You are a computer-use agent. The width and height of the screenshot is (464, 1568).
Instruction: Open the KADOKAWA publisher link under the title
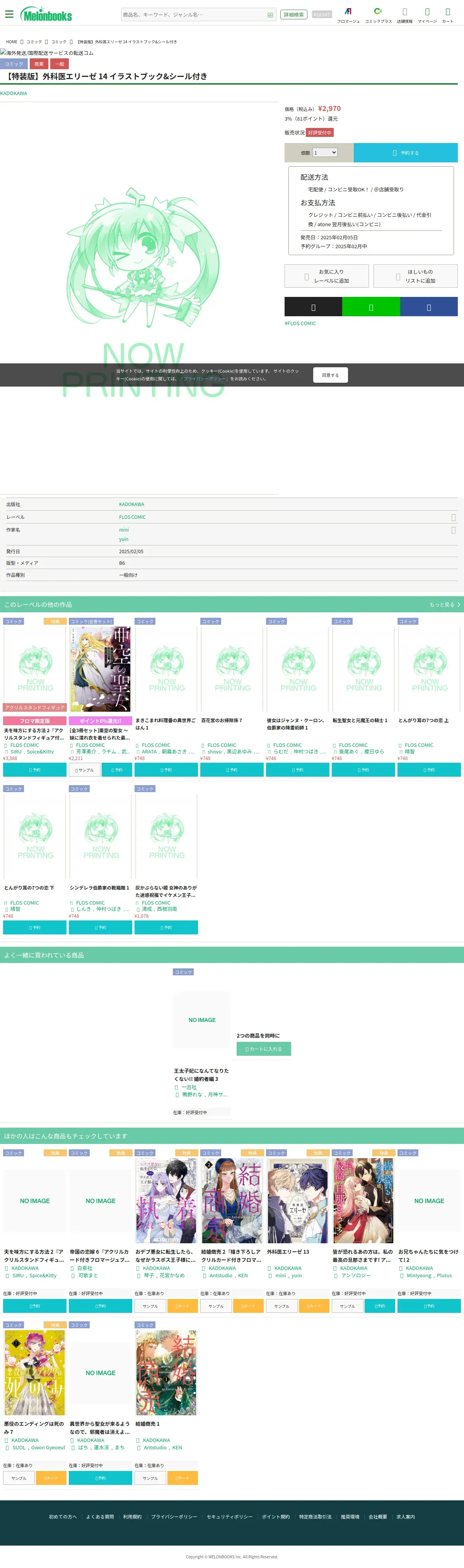point(14,94)
